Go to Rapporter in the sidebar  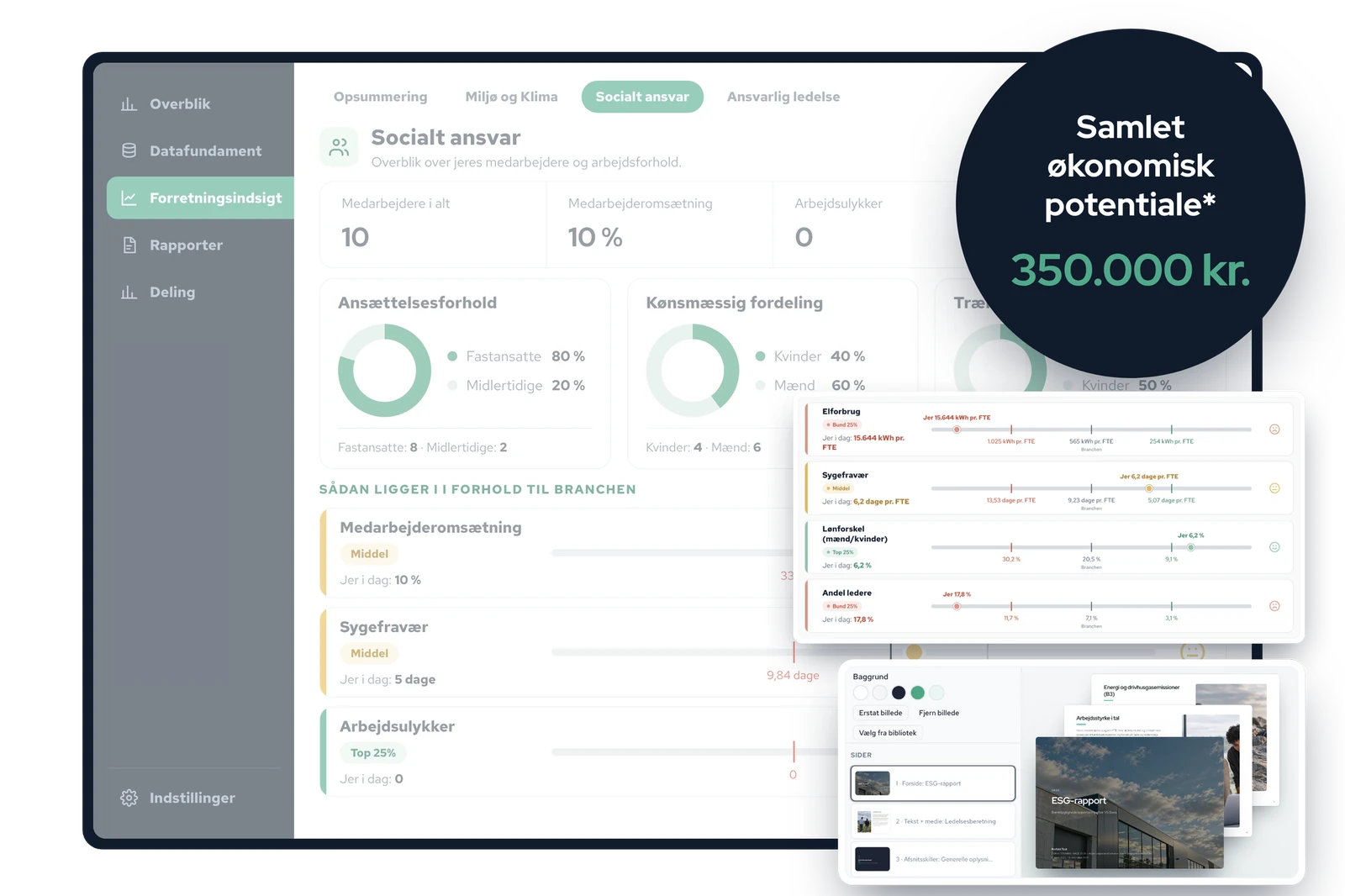pyautogui.click(x=200, y=245)
